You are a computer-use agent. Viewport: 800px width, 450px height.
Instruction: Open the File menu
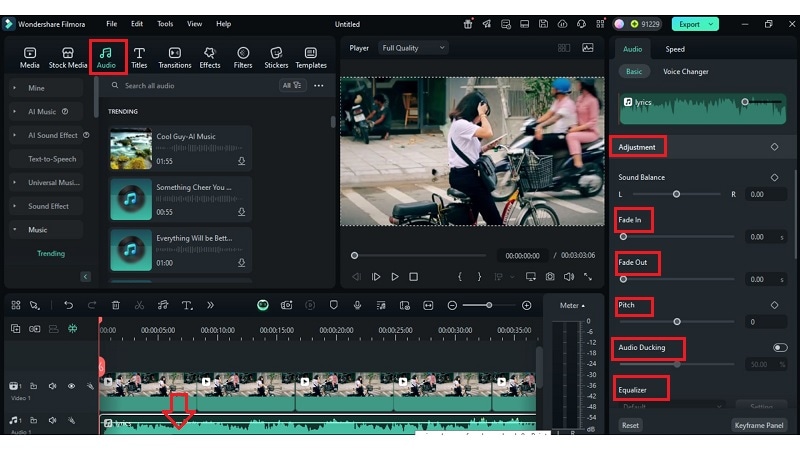(x=112, y=23)
